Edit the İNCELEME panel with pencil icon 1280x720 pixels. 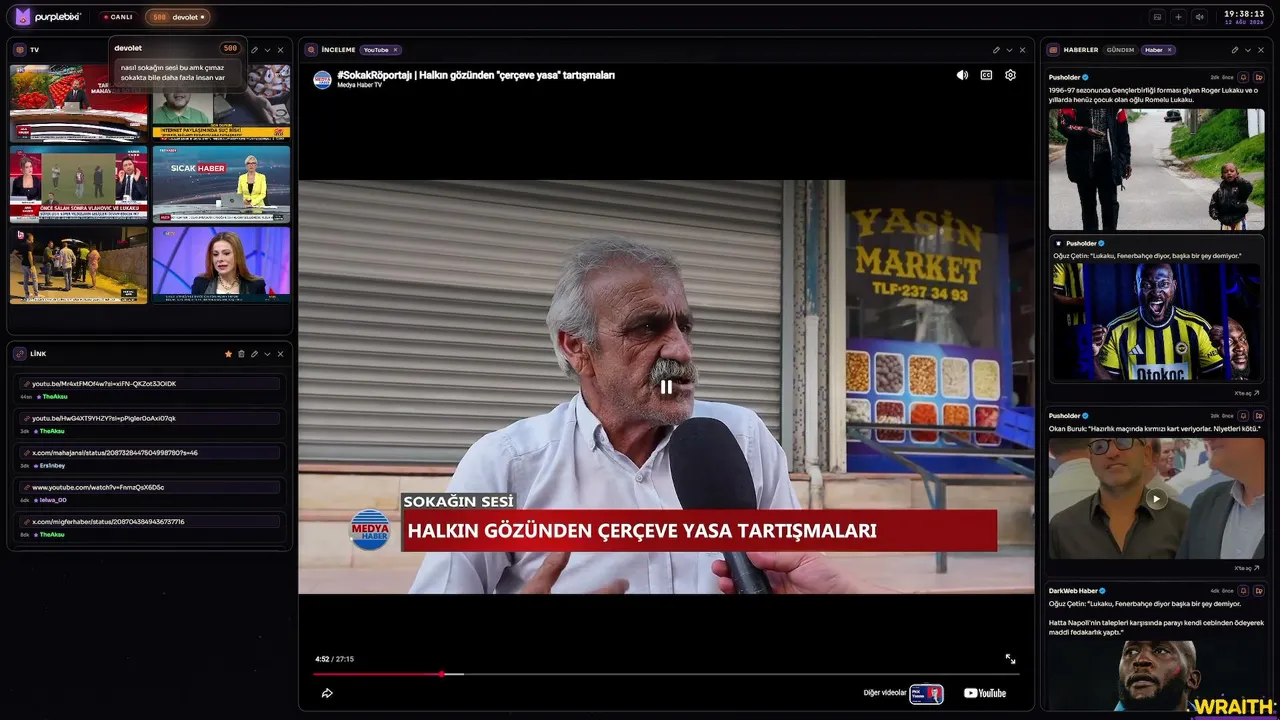(x=996, y=50)
